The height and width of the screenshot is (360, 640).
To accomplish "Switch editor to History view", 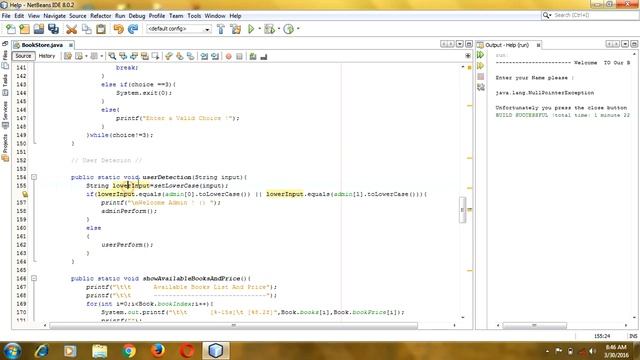I will coord(47,56).
